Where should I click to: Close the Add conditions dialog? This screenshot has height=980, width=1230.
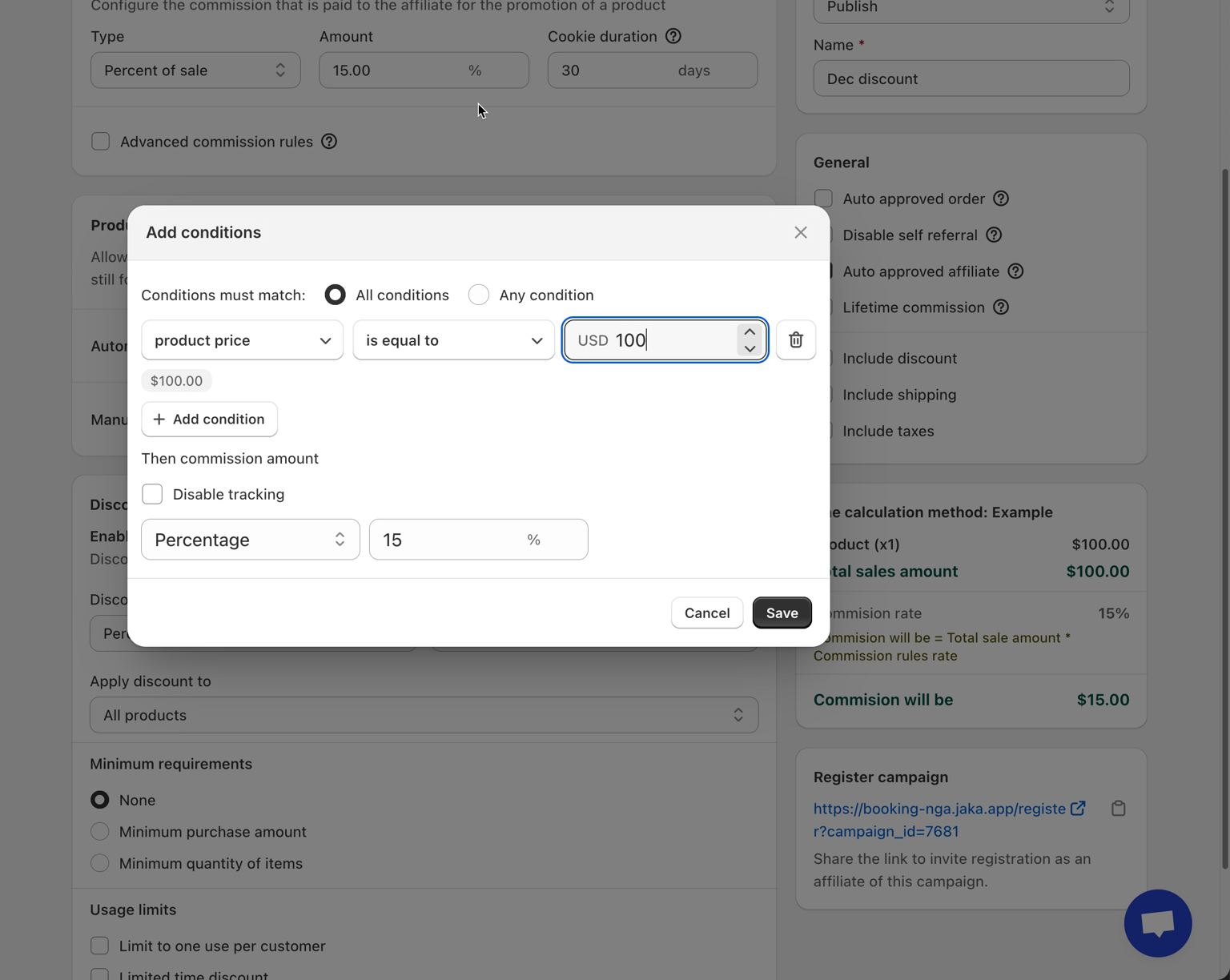click(800, 232)
